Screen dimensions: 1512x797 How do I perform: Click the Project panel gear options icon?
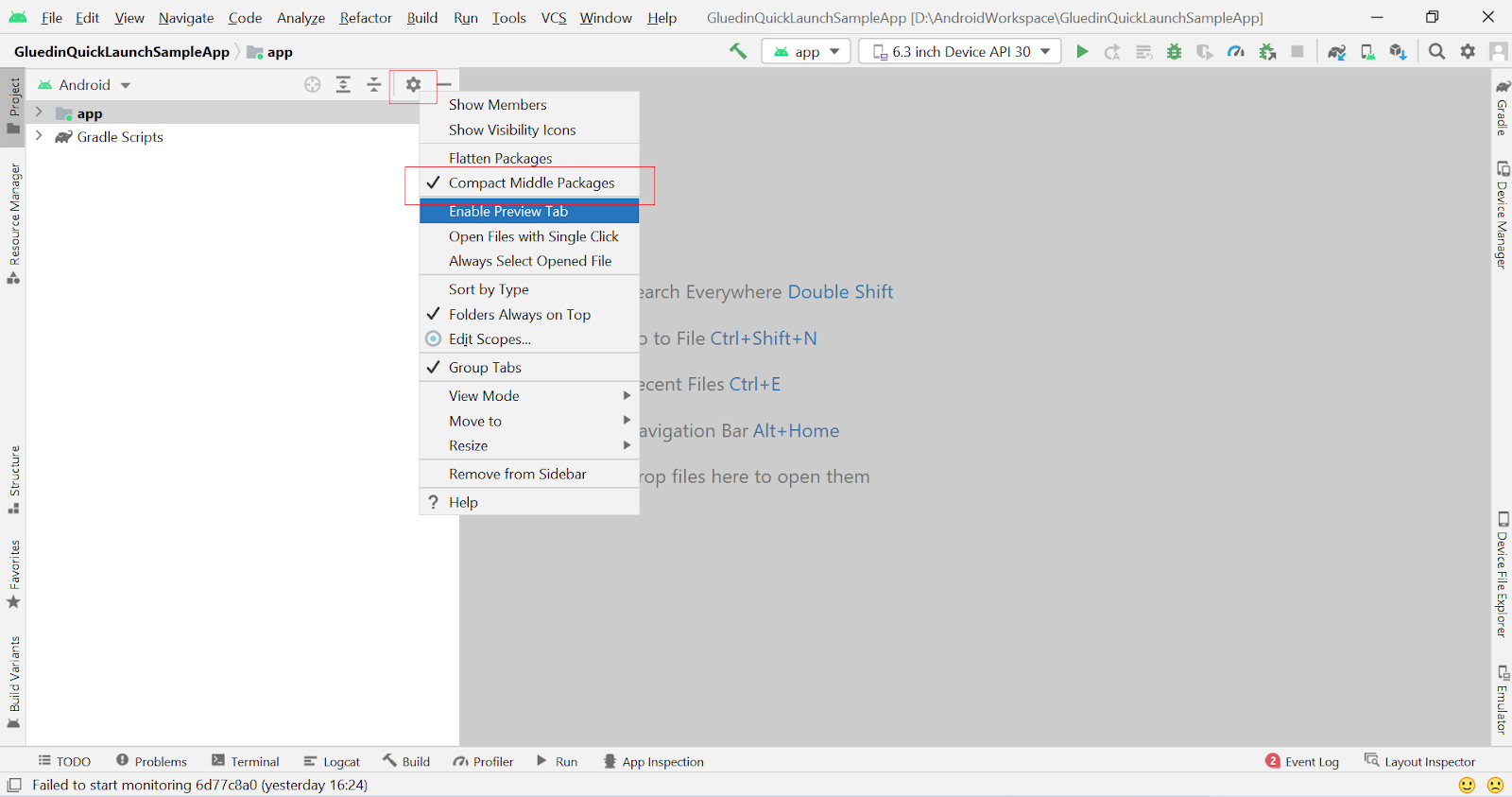click(413, 84)
